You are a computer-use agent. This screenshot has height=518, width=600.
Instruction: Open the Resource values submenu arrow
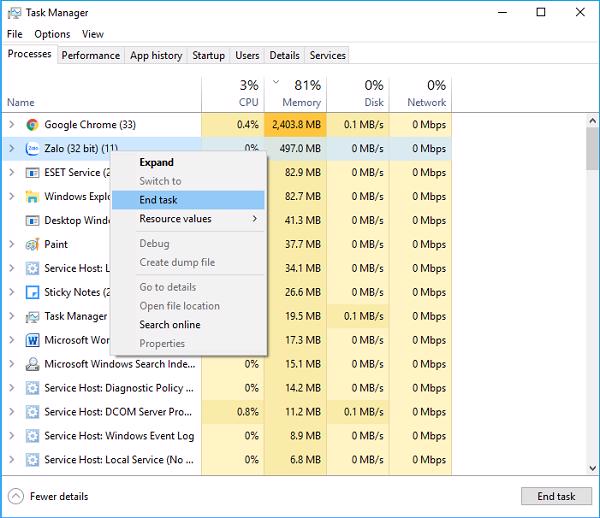pyautogui.click(x=255, y=219)
